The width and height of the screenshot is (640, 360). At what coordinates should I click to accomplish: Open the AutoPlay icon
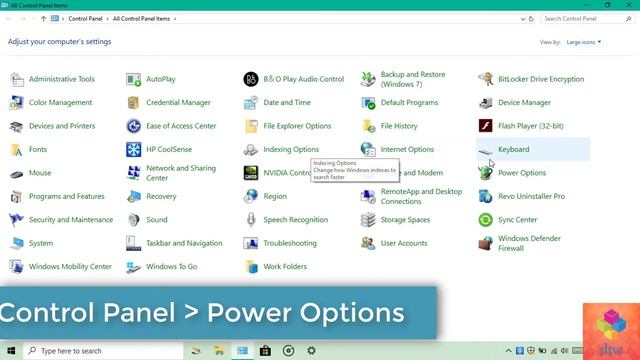(x=133, y=79)
